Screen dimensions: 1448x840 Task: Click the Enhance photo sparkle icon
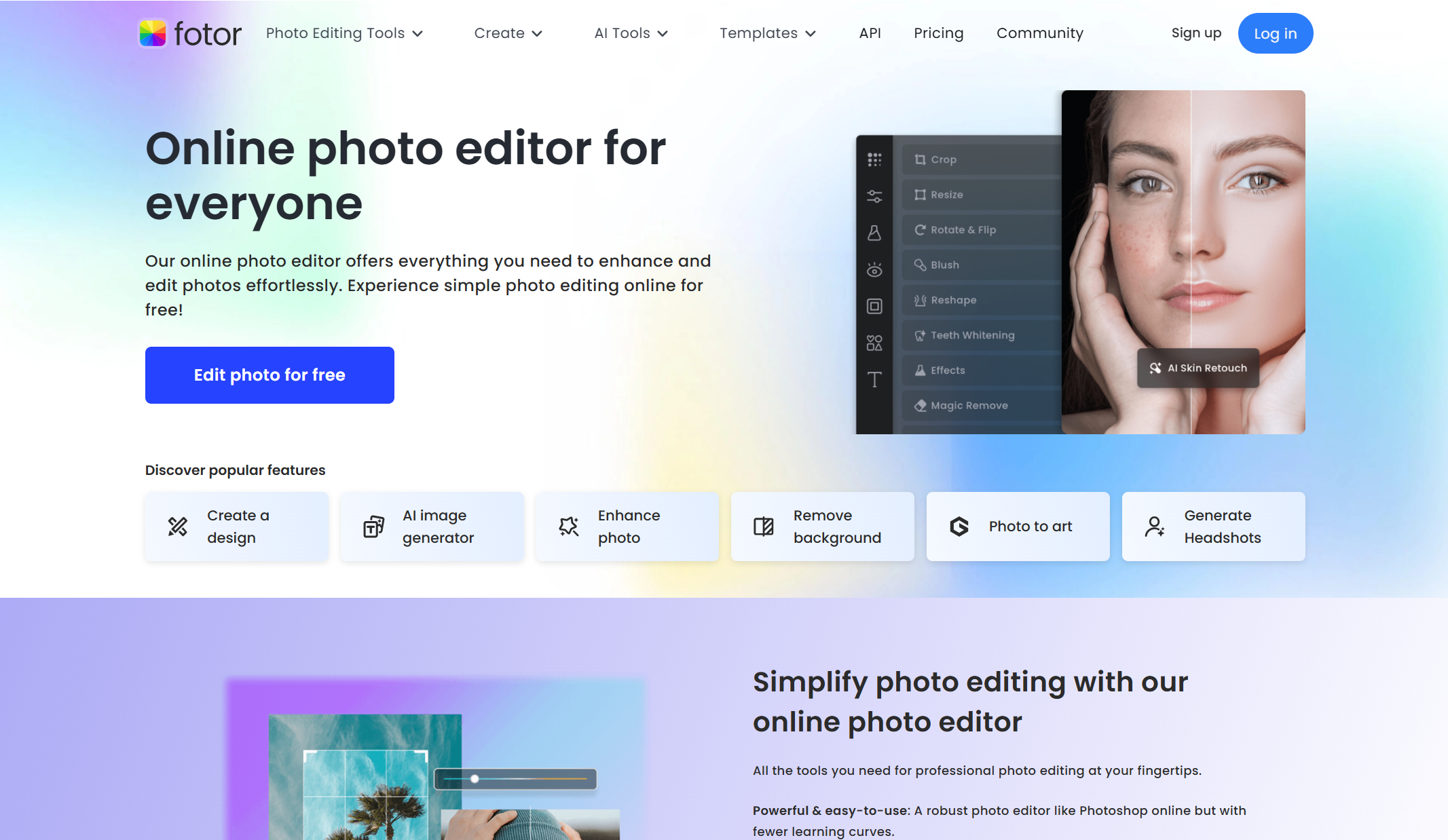(x=569, y=527)
